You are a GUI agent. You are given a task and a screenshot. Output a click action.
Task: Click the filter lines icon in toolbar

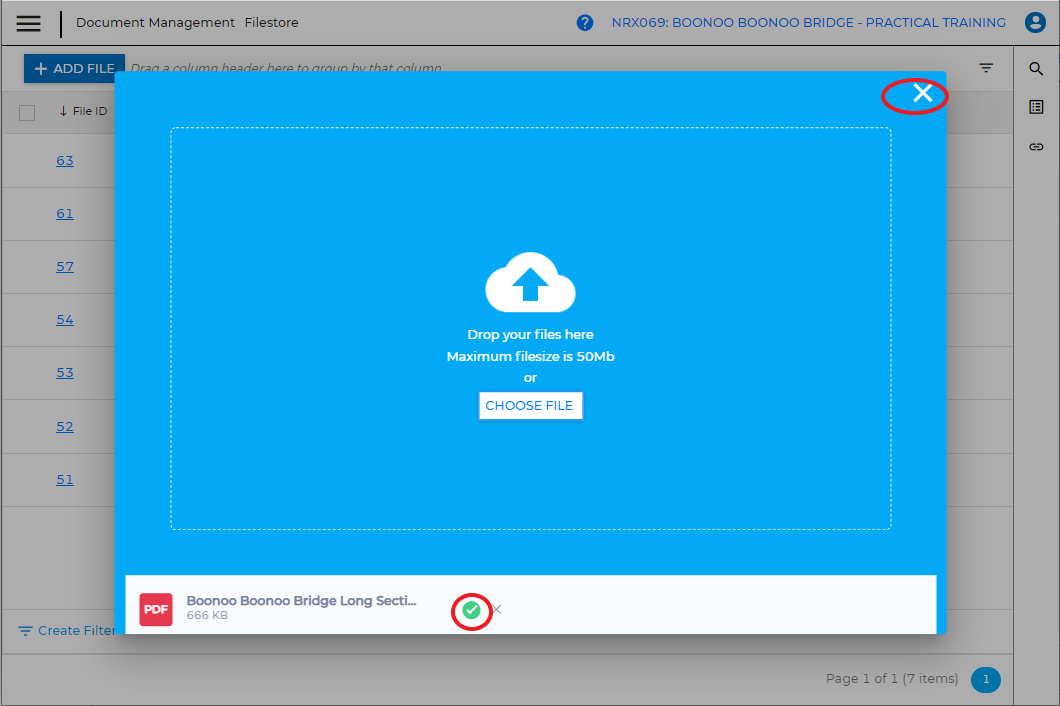point(986,68)
